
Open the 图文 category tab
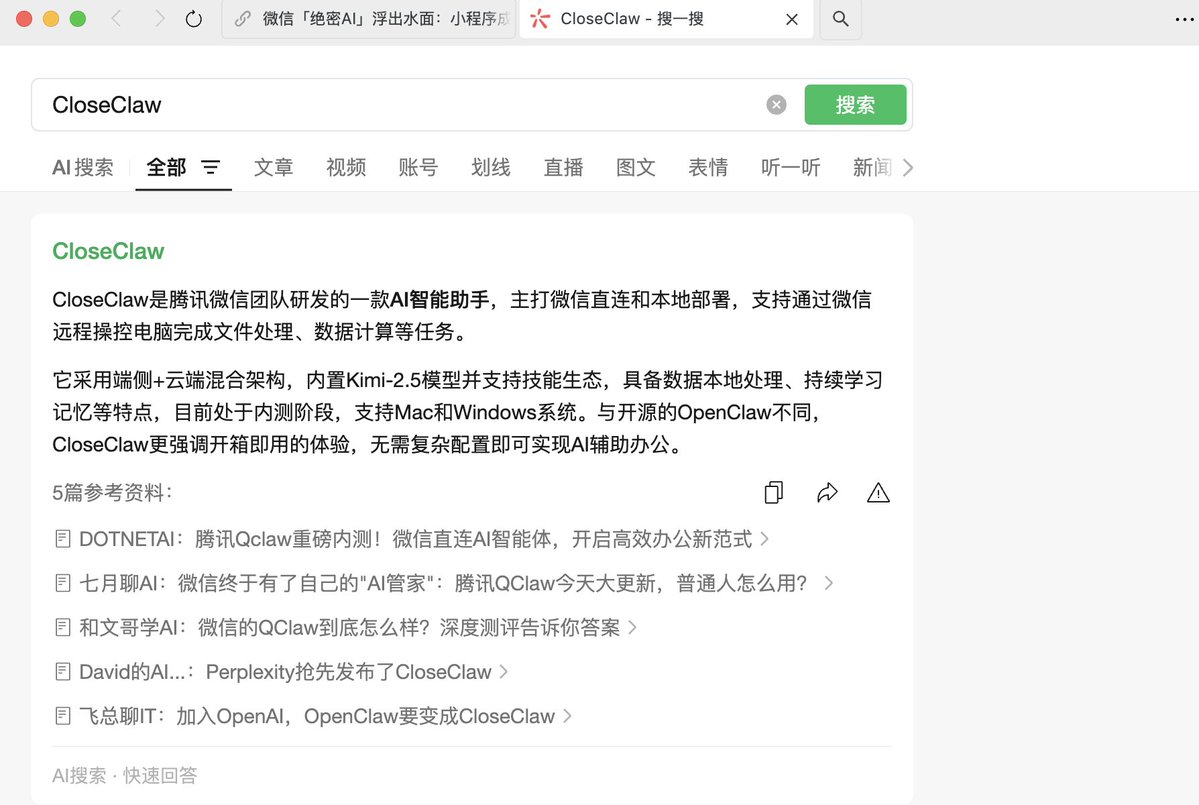(636, 167)
